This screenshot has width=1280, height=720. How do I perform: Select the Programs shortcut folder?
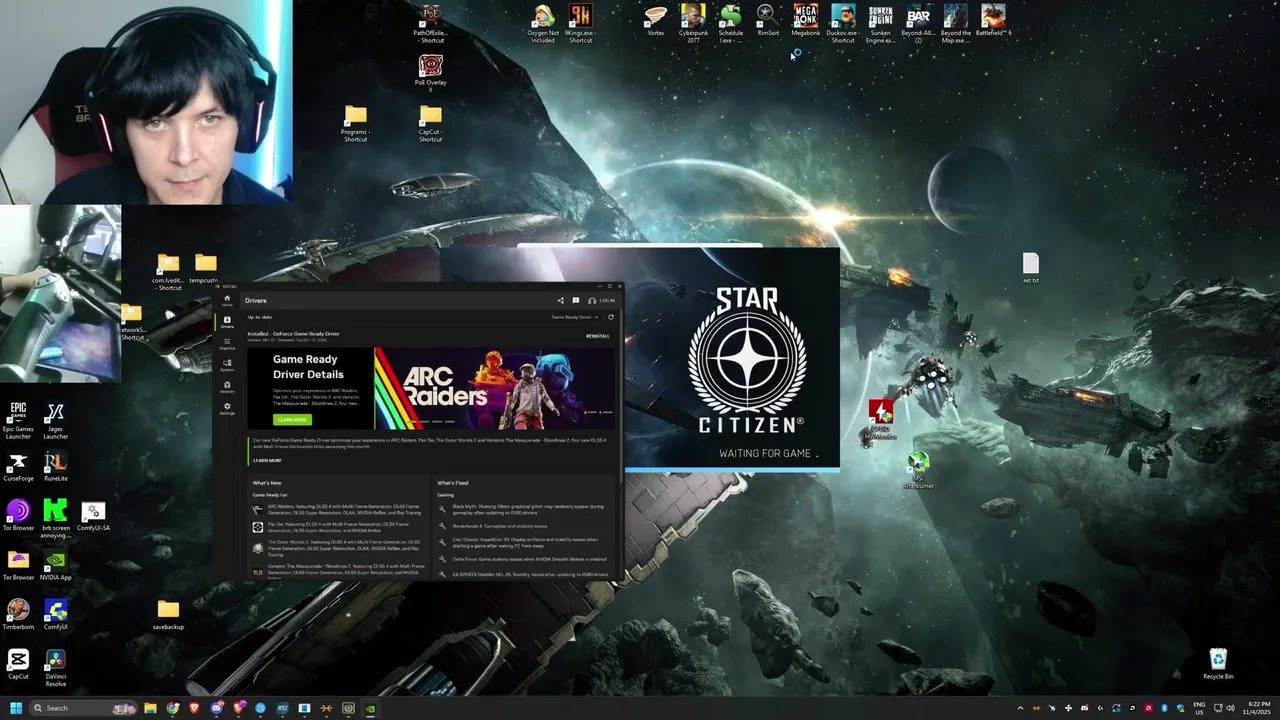tap(355, 123)
